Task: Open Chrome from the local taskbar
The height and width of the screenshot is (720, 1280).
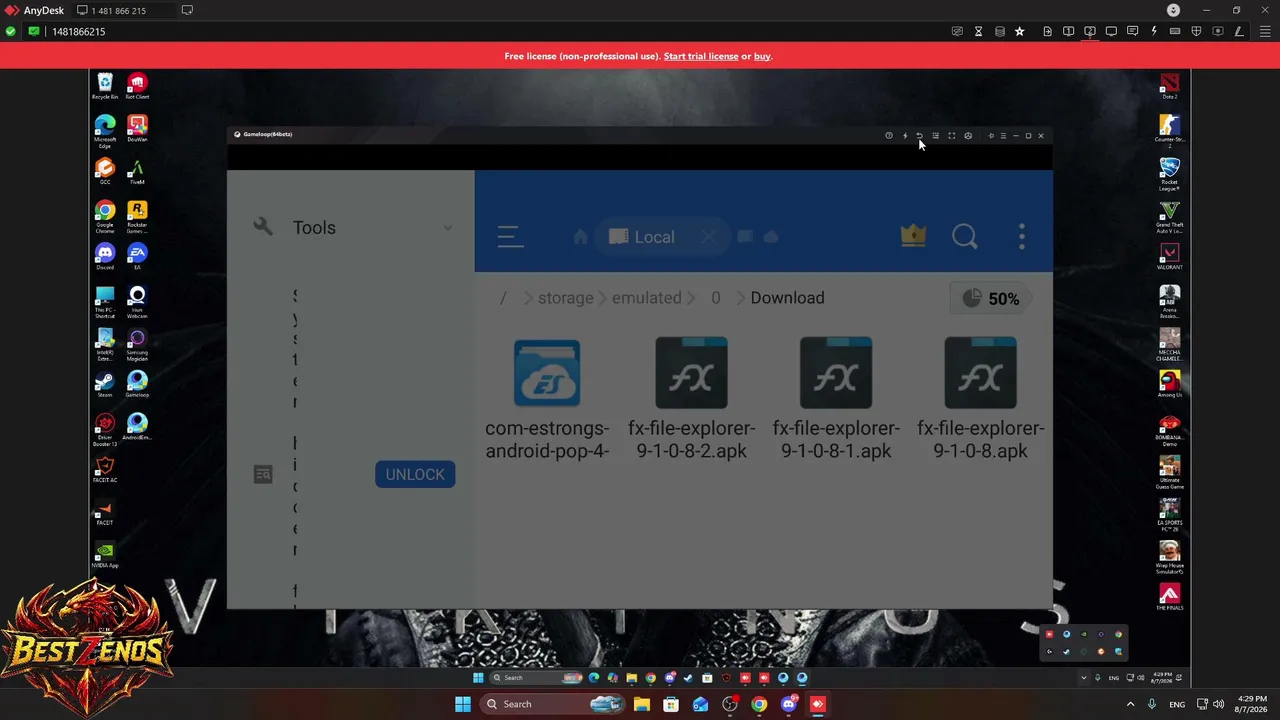Action: tap(759, 704)
